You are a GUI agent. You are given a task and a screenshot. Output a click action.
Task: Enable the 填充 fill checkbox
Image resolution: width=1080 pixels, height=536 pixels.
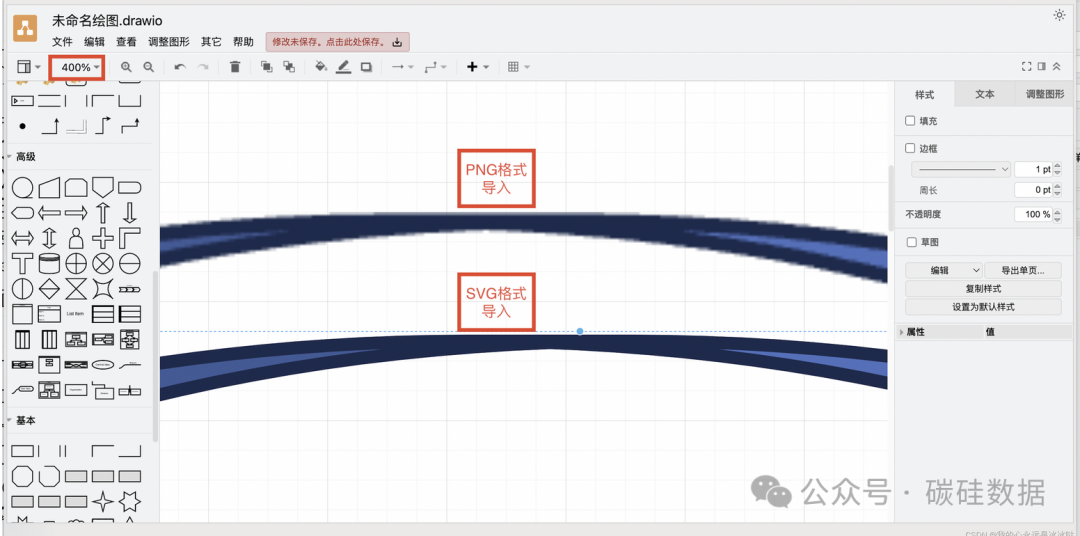(x=910, y=121)
